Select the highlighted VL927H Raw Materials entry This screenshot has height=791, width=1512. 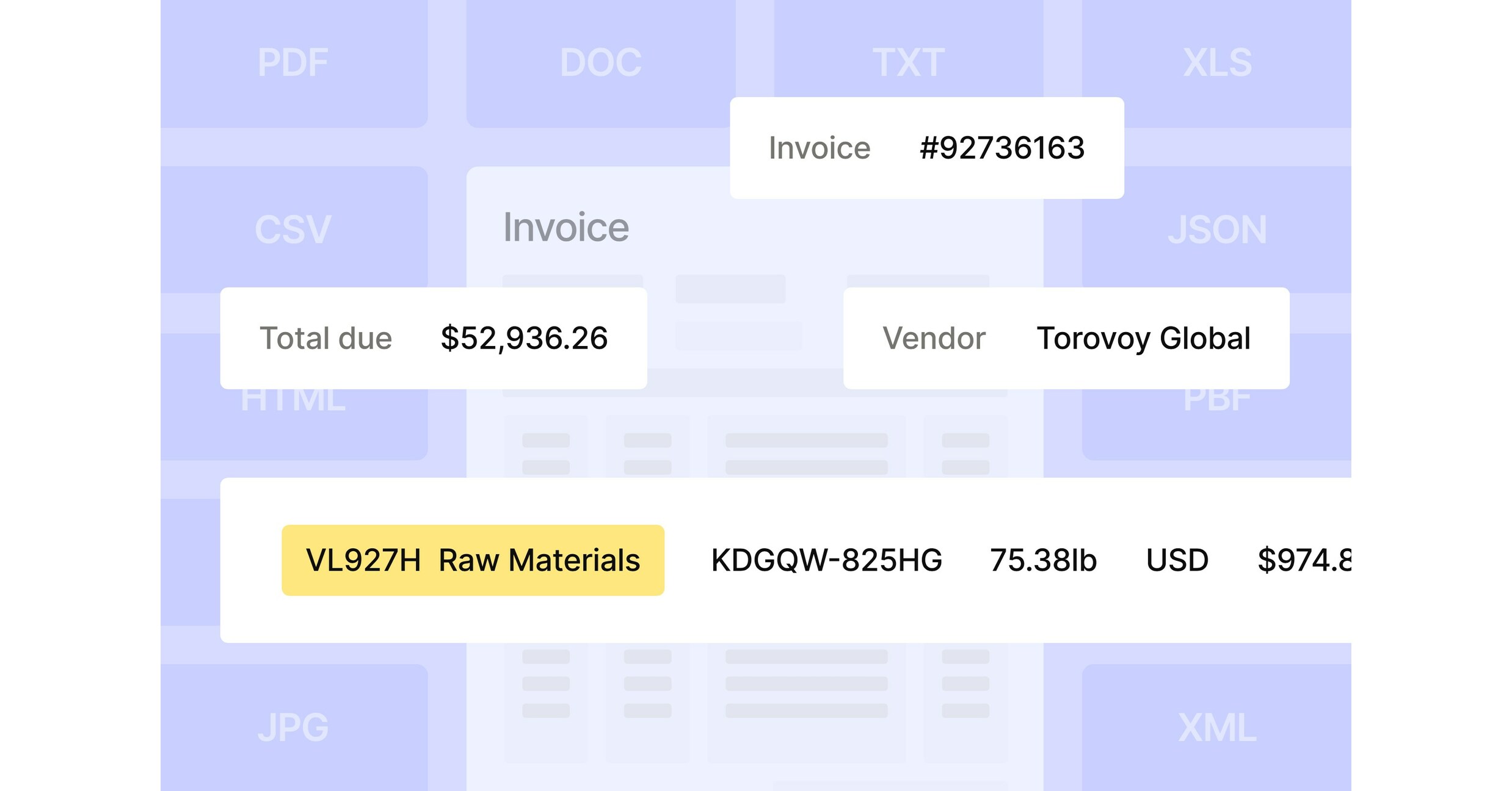(x=473, y=560)
